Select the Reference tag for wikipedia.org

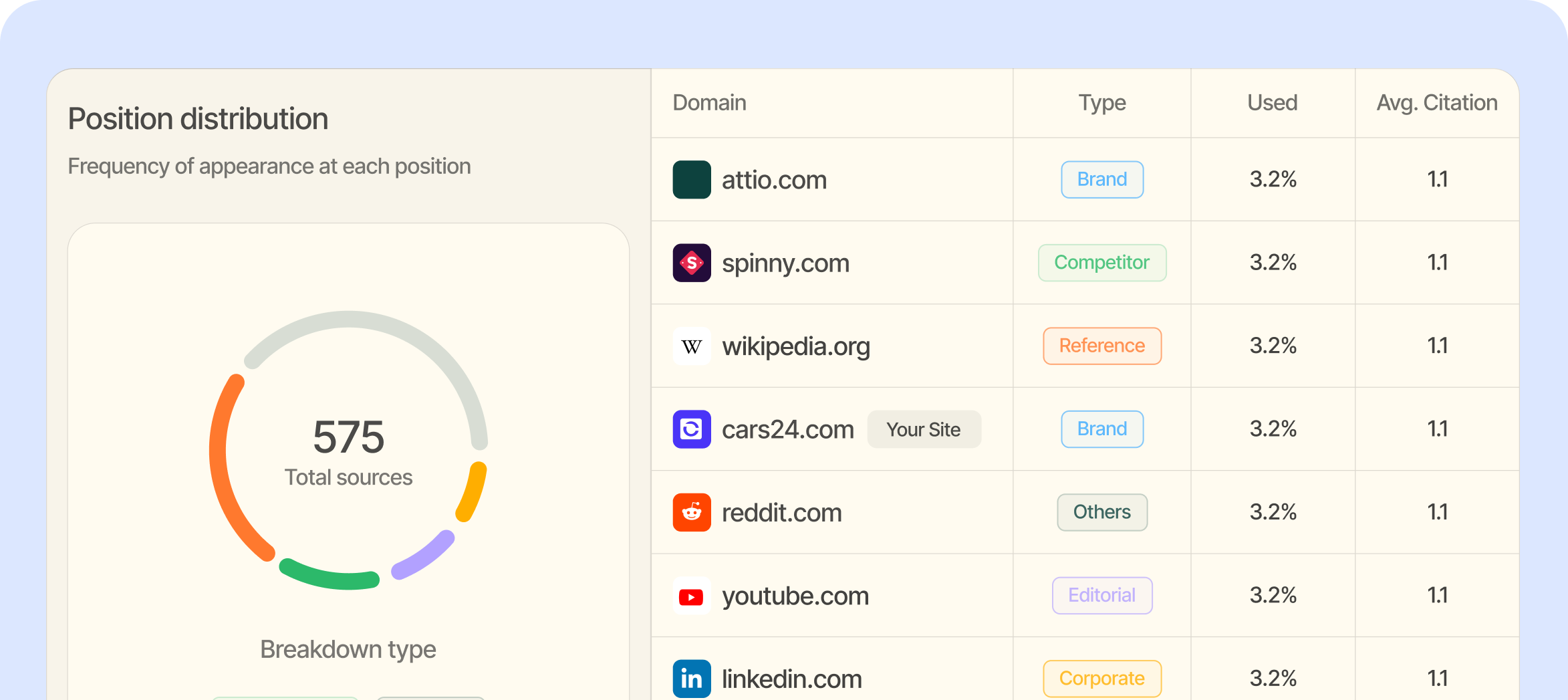click(1101, 346)
